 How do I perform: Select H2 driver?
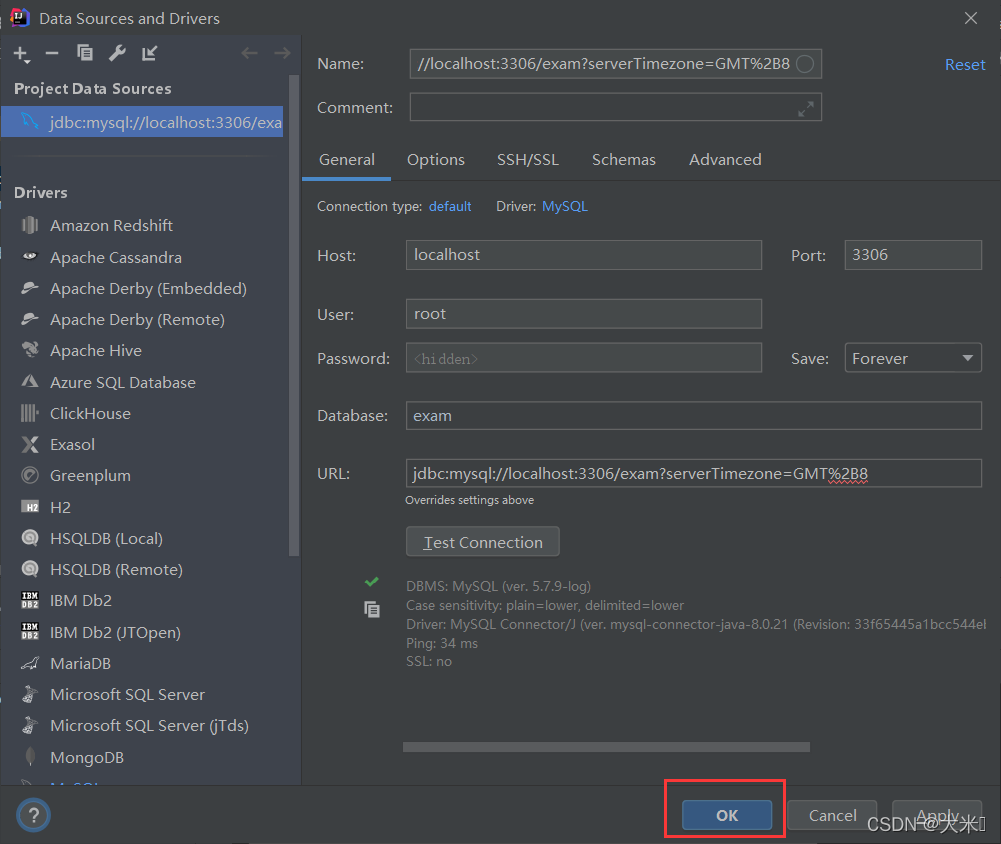pos(60,508)
